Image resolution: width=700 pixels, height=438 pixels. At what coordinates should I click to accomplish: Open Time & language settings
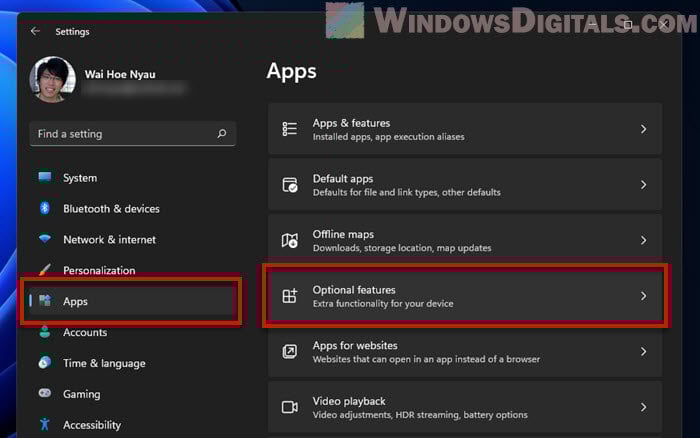pos(104,363)
